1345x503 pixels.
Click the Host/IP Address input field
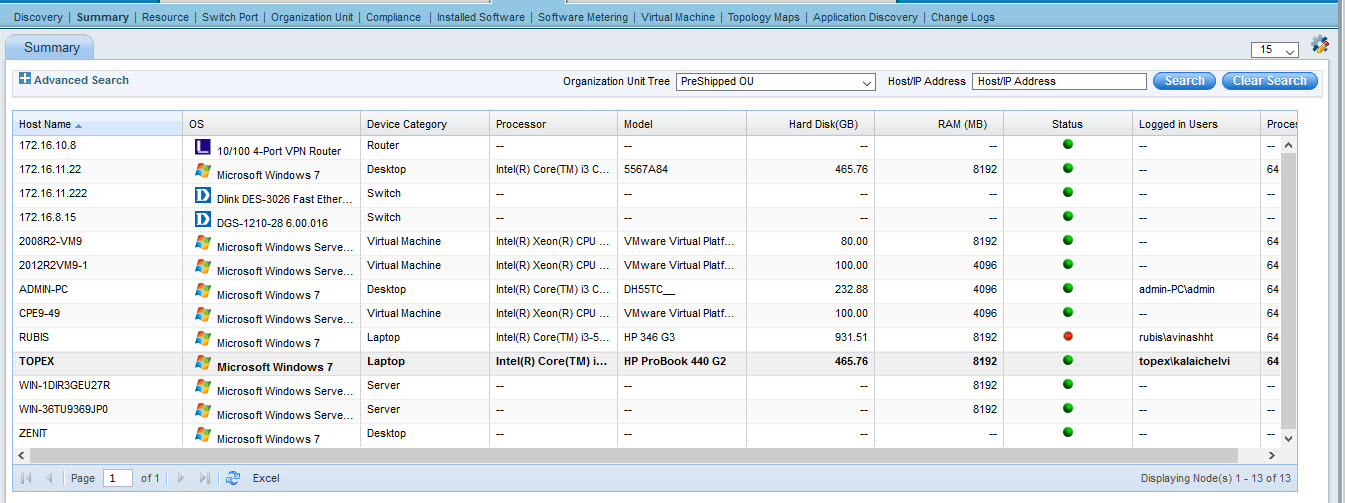[x=1059, y=82]
